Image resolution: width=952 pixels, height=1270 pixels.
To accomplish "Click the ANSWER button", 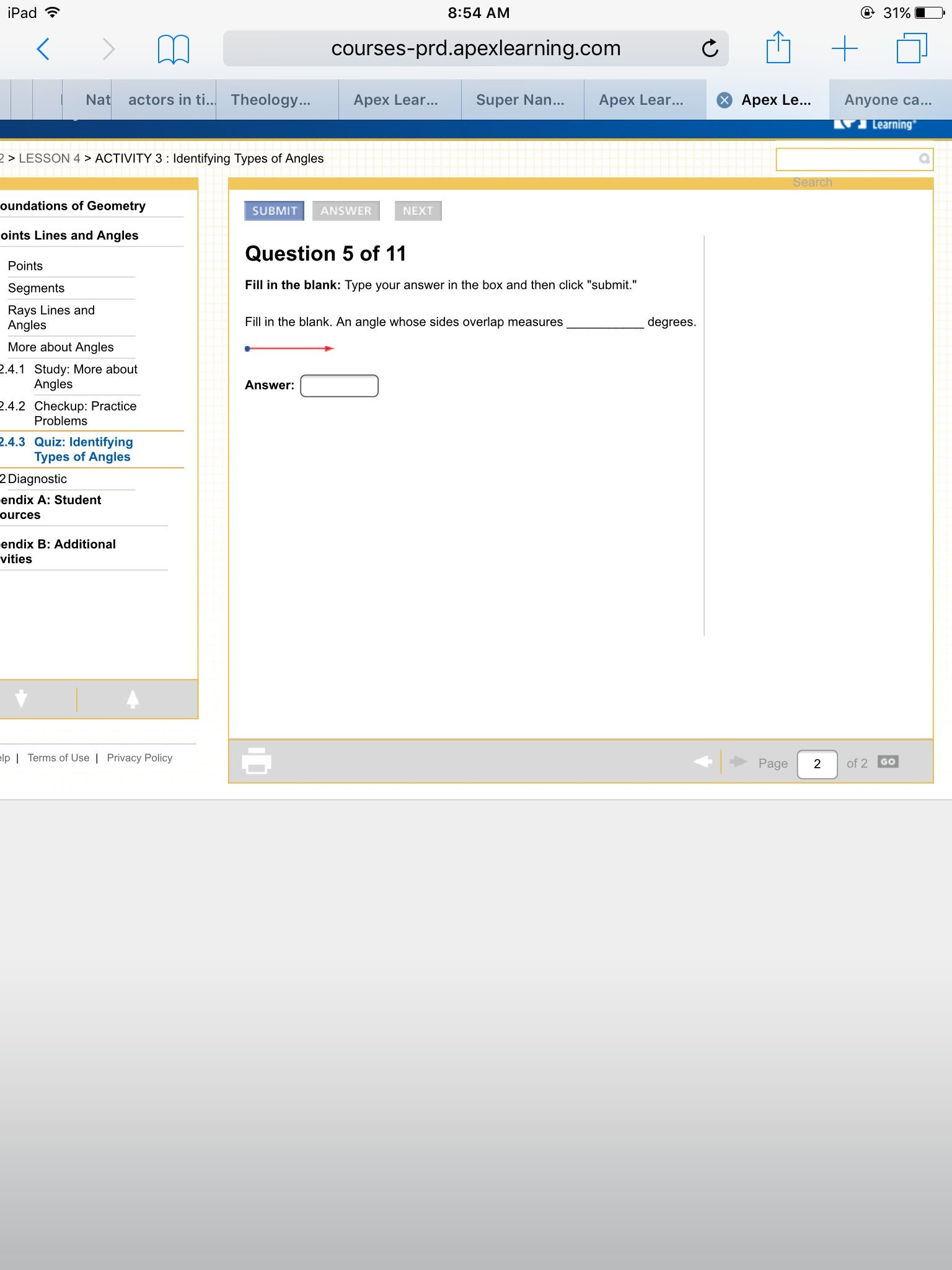I will pyautogui.click(x=346, y=211).
